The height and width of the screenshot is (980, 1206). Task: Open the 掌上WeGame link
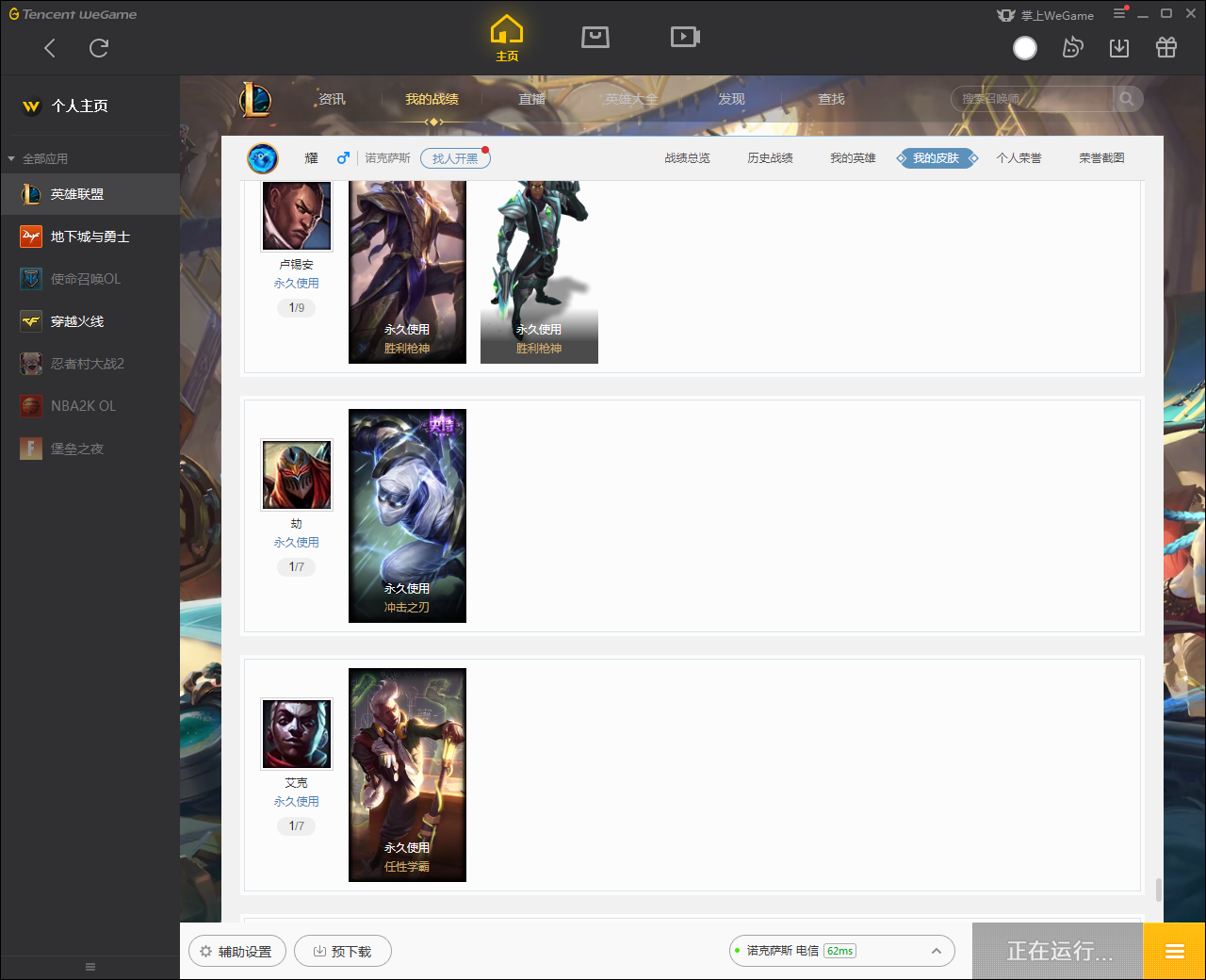click(1046, 15)
